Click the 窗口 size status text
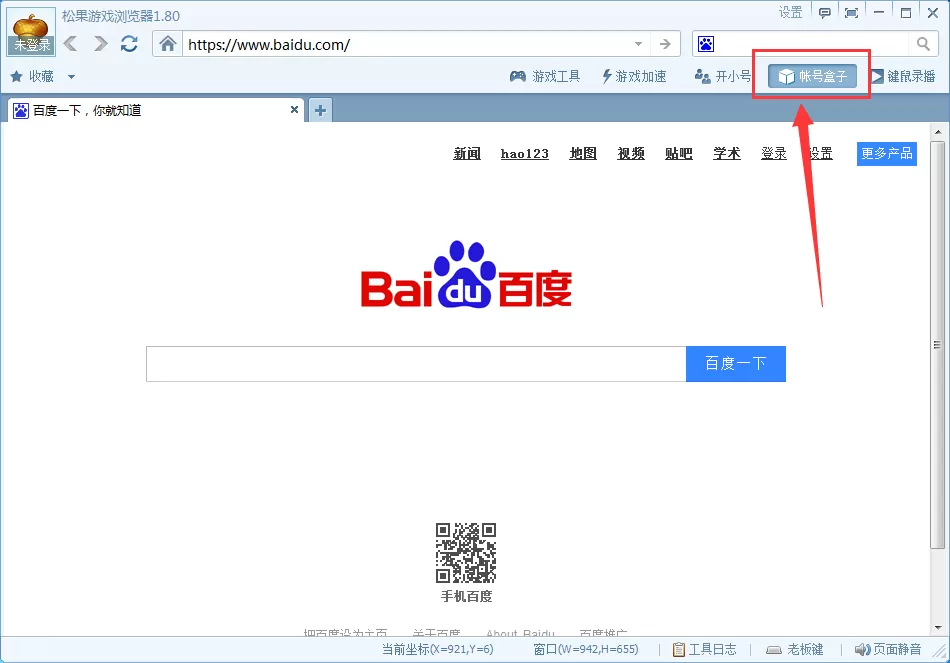 pos(586,650)
